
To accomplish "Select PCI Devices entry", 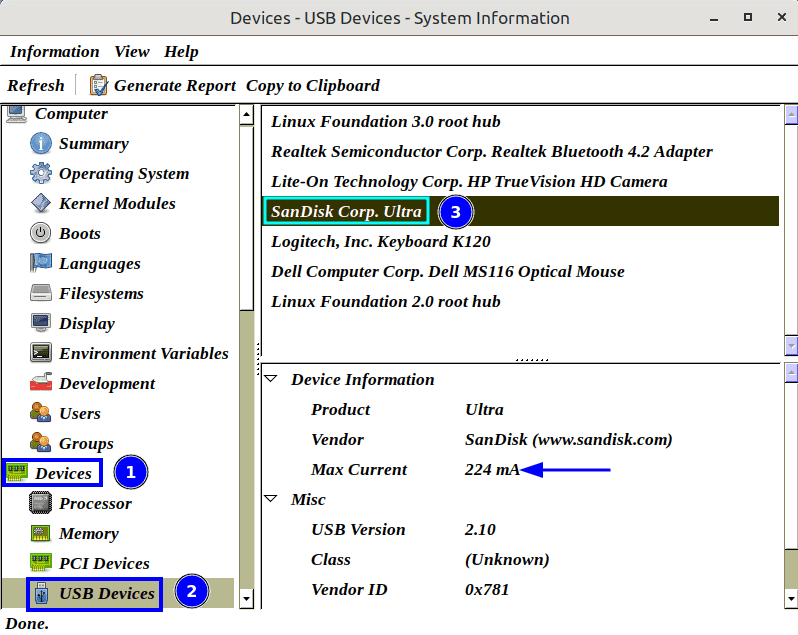I will click(x=104, y=563).
